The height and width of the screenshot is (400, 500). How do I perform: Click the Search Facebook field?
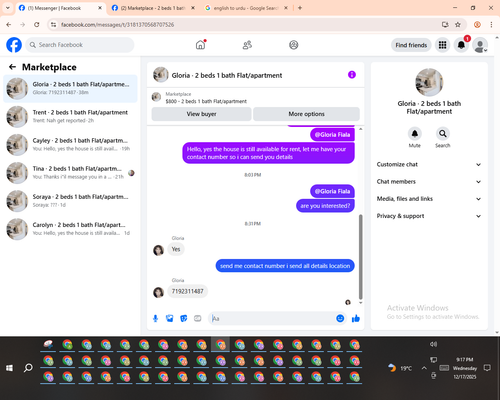click(80, 45)
